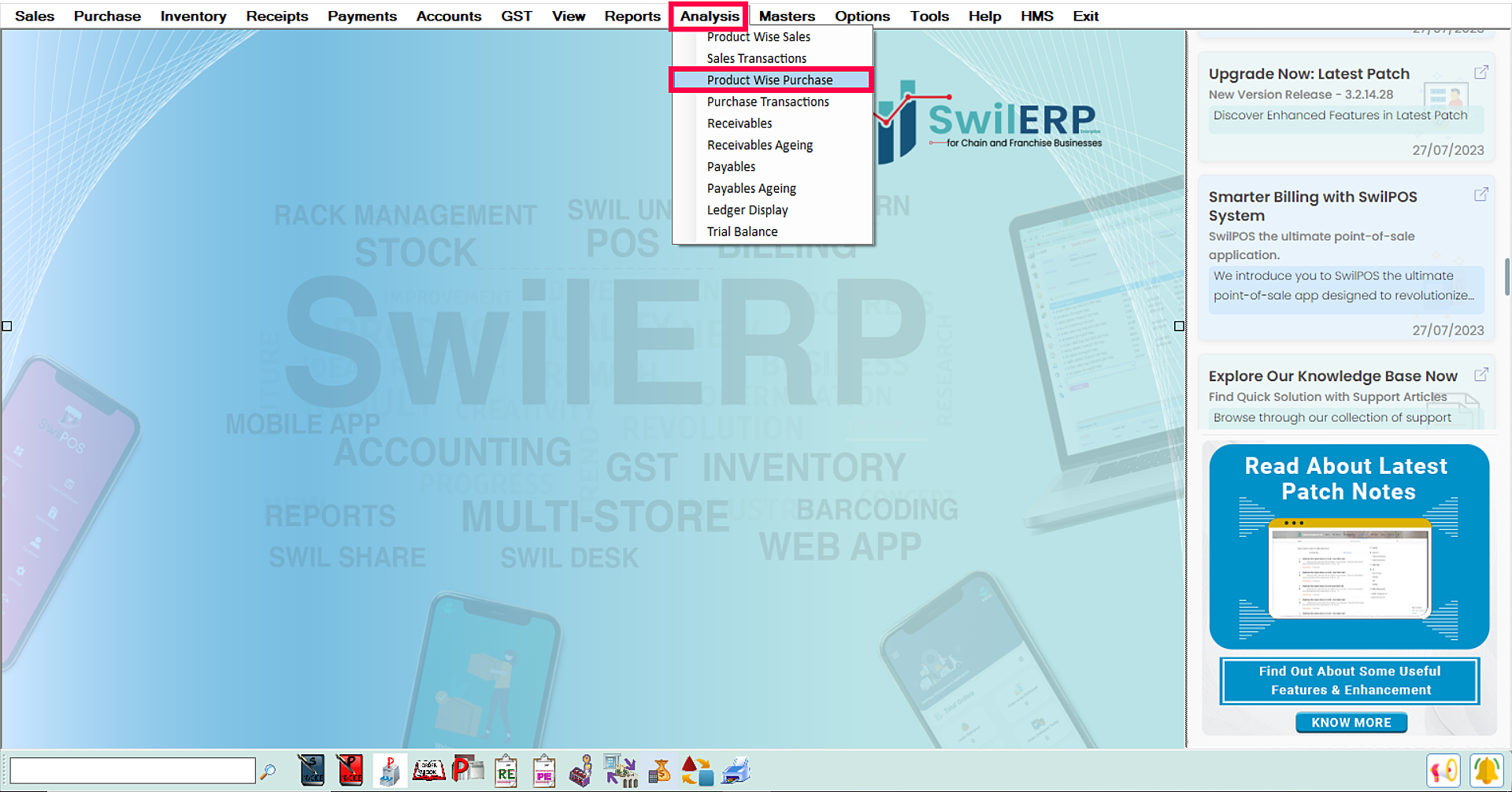Select Sales Transactions menu entry
This screenshot has height=792, width=1512.
(x=773, y=58)
